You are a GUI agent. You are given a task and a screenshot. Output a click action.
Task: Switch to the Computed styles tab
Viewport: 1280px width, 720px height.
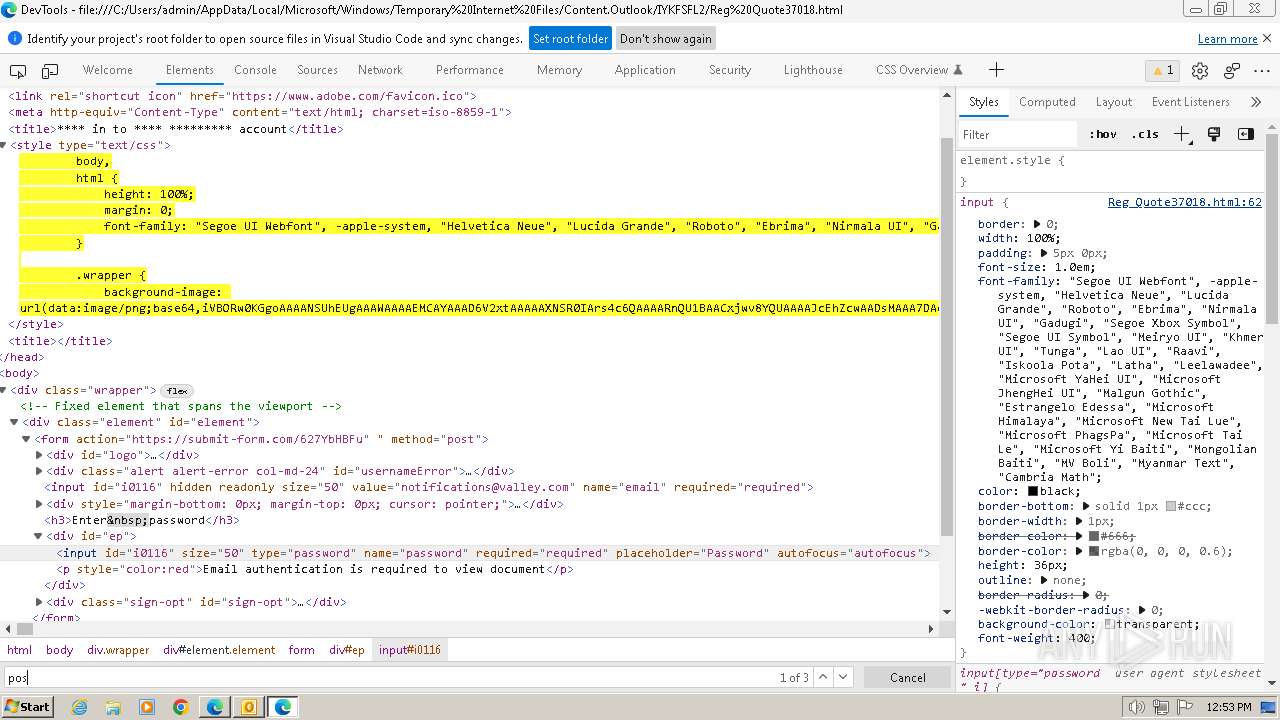[1047, 102]
